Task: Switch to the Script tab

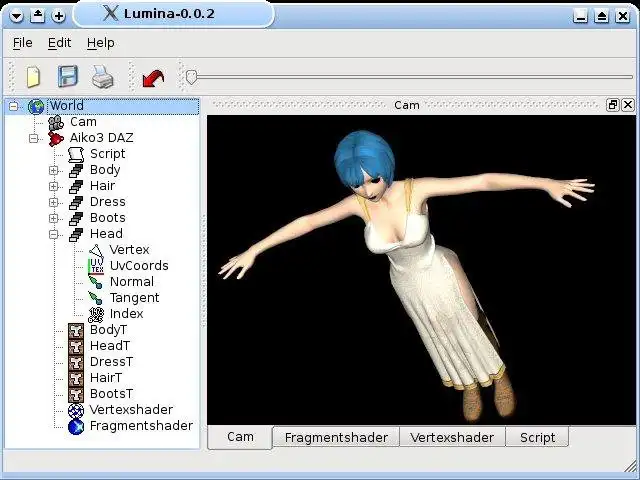Action: [537, 438]
